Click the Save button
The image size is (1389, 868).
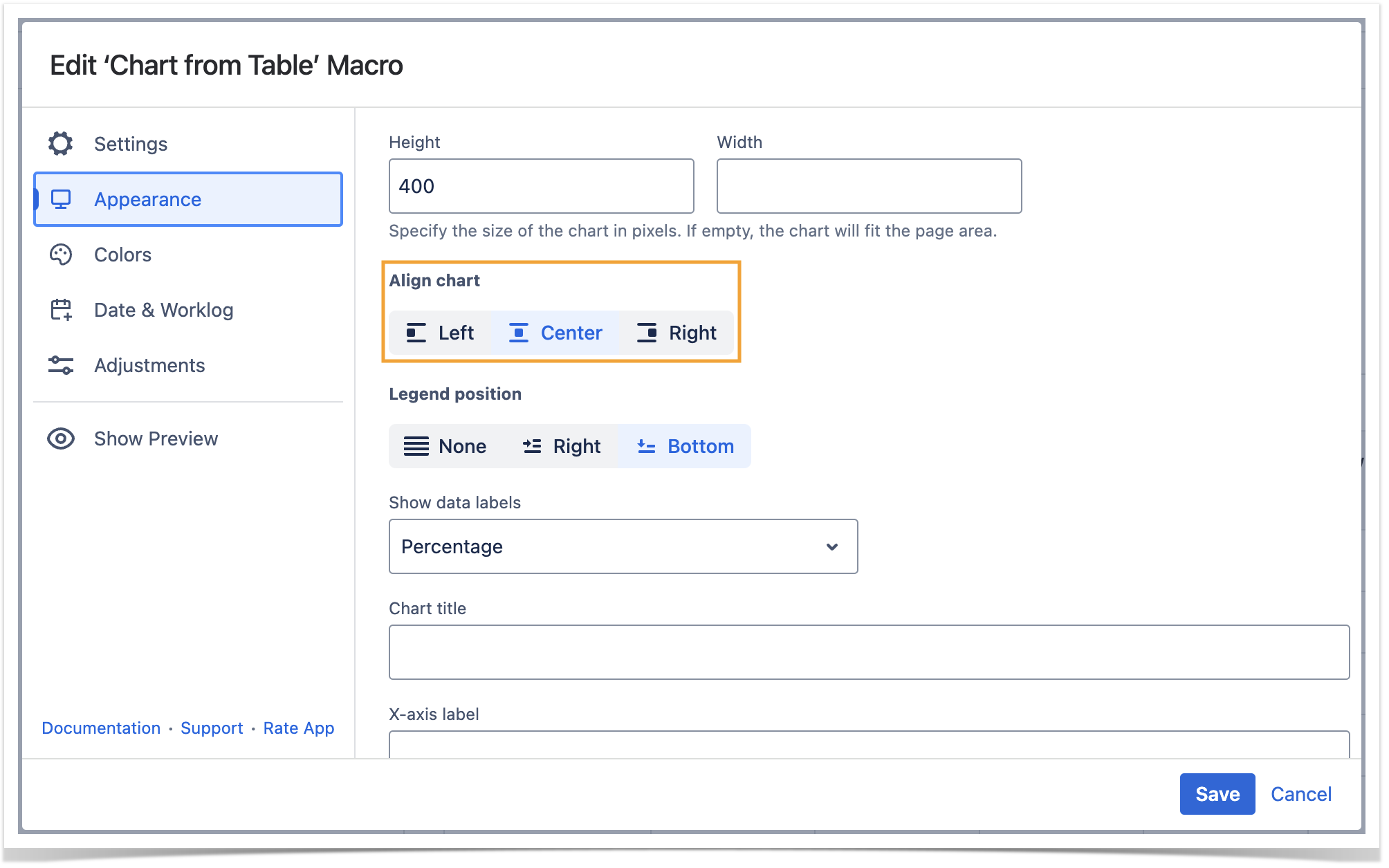click(x=1217, y=794)
